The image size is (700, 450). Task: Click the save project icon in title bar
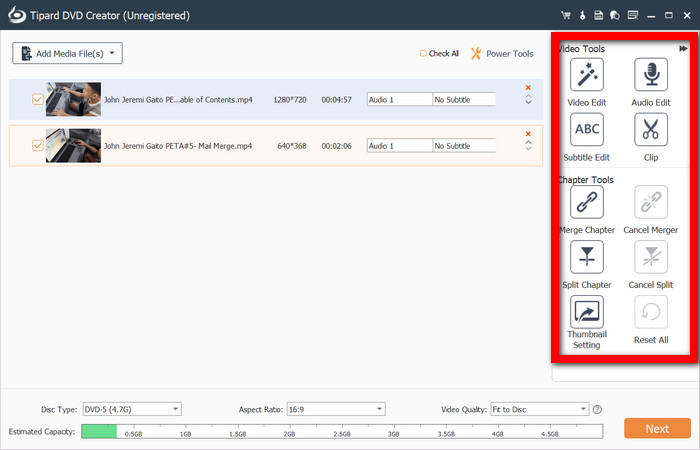click(x=598, y=15)
